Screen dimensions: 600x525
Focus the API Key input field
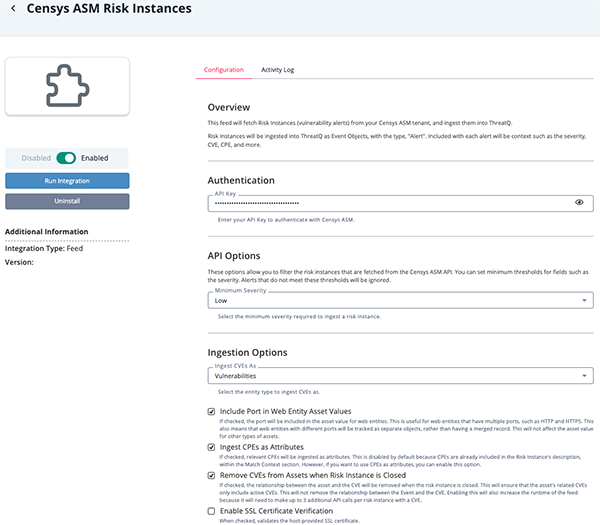point(400,203)
